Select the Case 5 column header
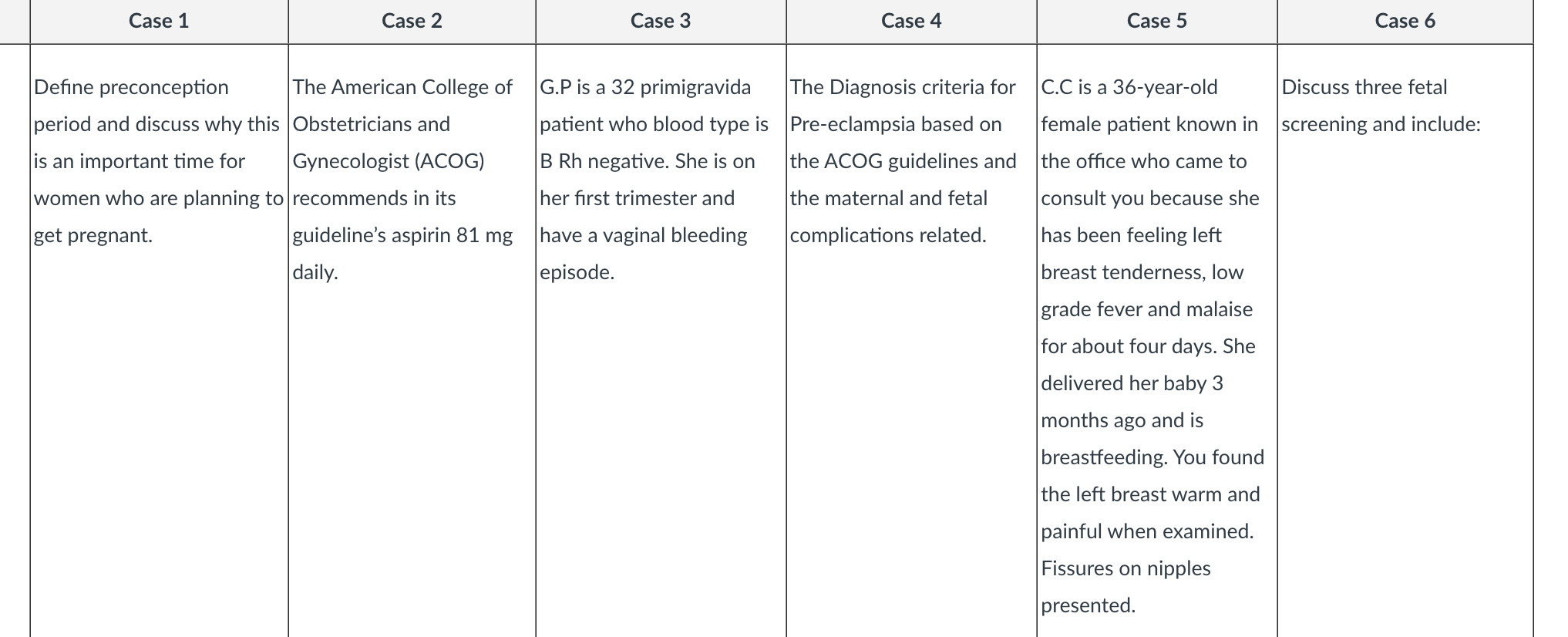 tap(1156, 21)
